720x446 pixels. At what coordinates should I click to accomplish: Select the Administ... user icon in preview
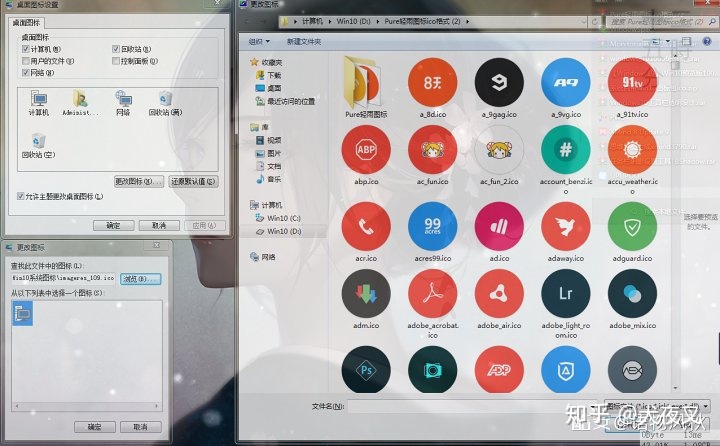(x=80, y=103)
